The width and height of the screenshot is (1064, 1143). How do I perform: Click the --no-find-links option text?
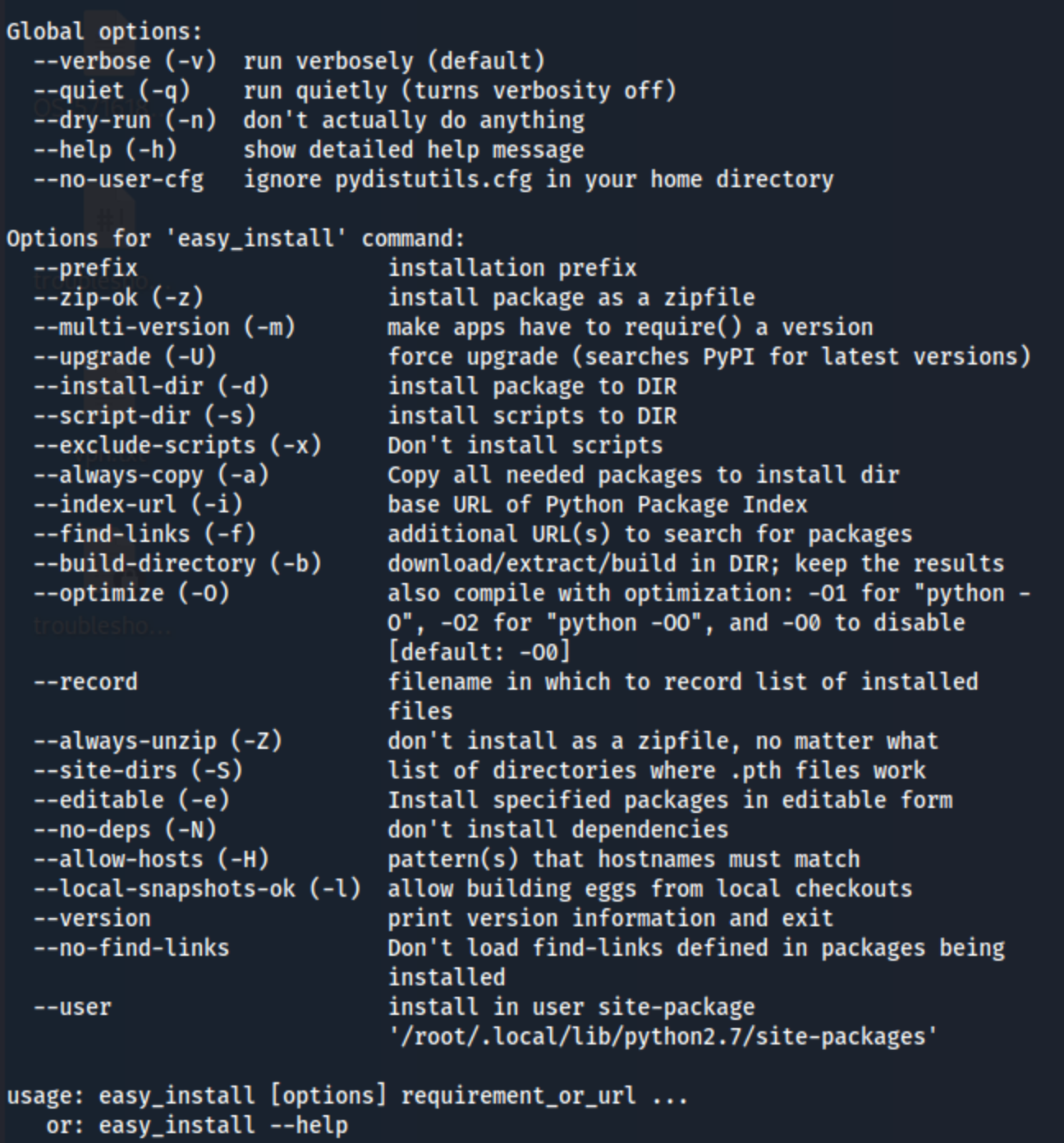click(x=131, y=948)
